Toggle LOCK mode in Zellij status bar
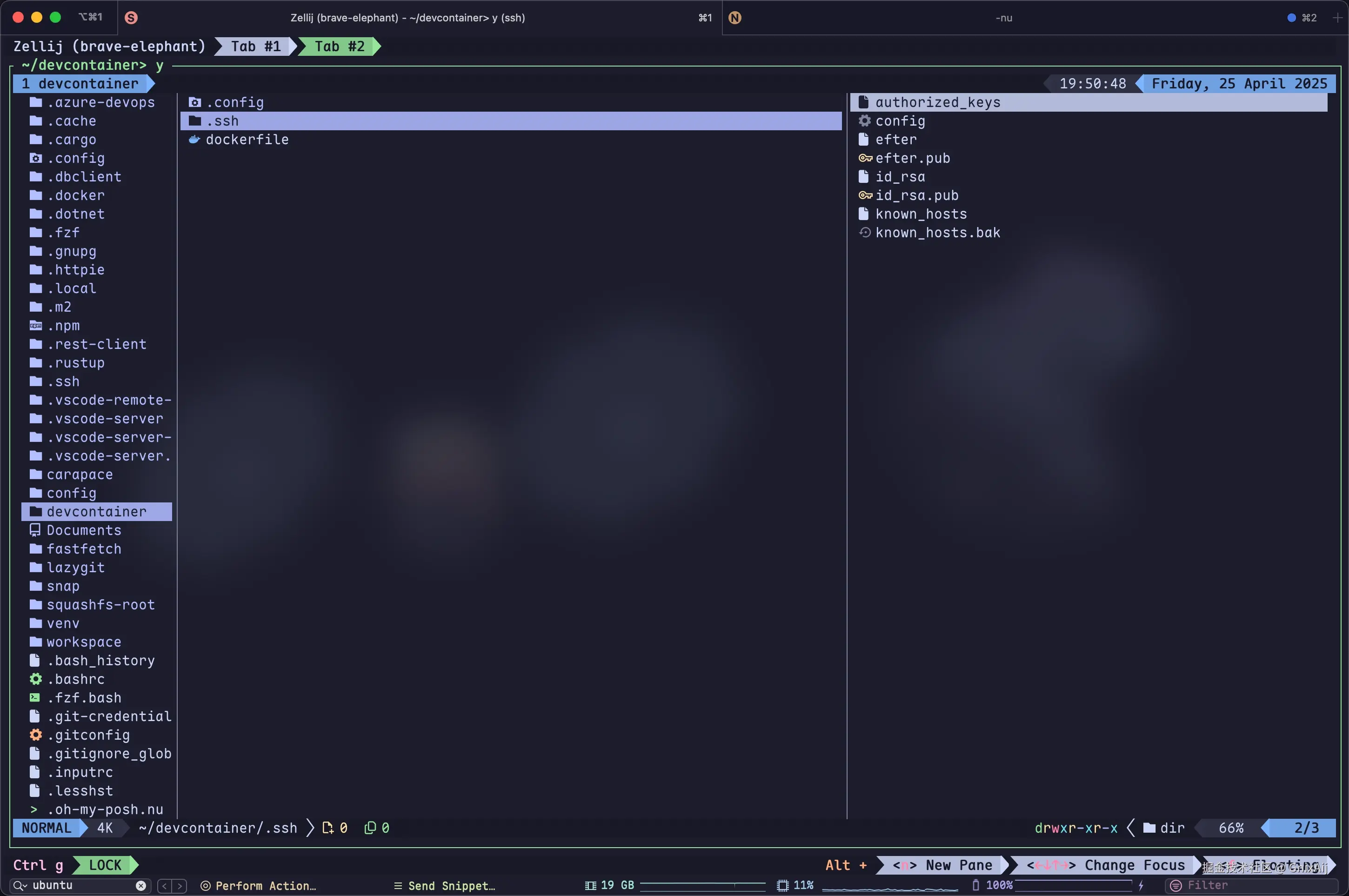Viewport: 1349px width, 896px height. coord(105,865)
